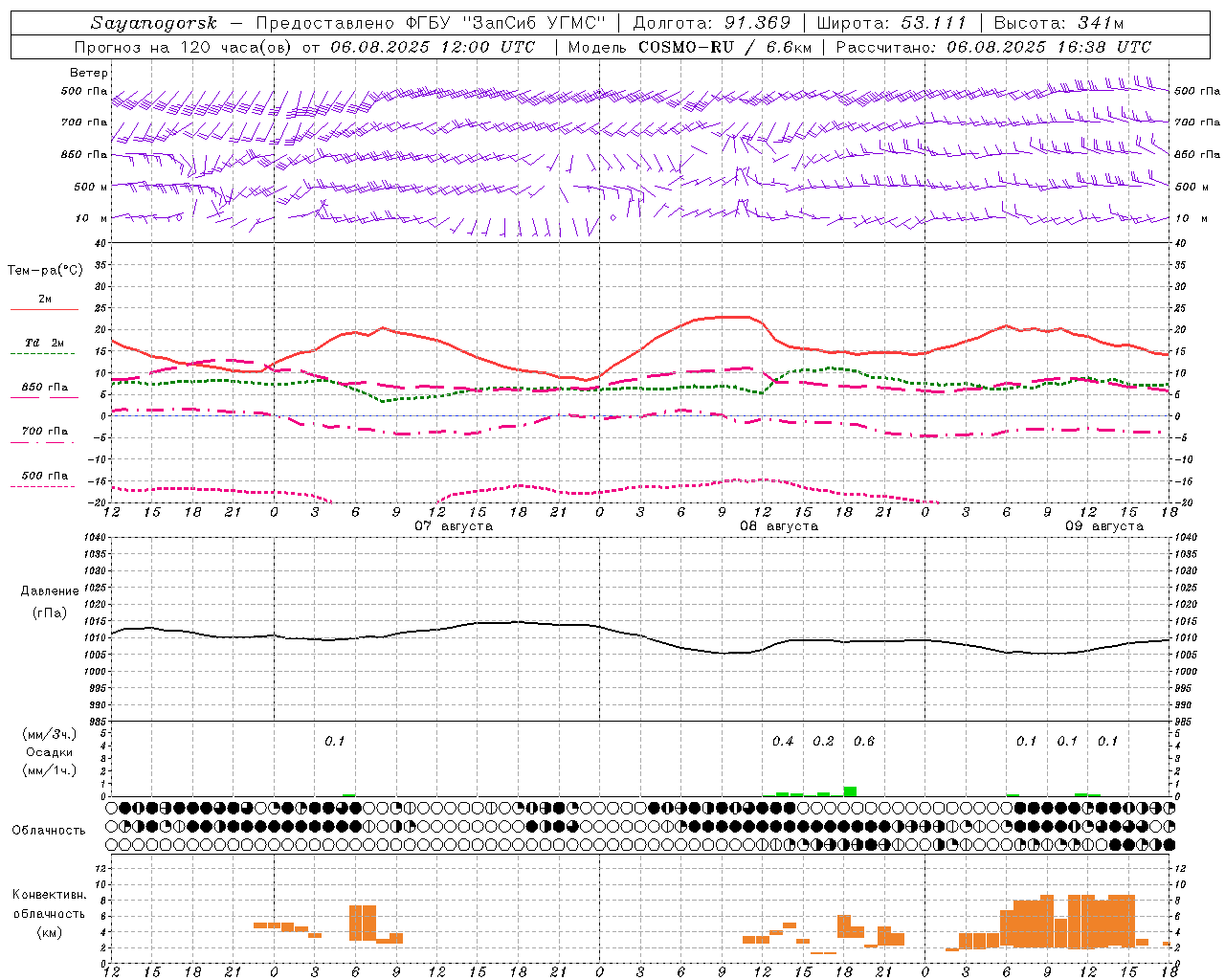Select the Облачность cloud cover label
The image size is (1225, 980).
coord(49,831)
